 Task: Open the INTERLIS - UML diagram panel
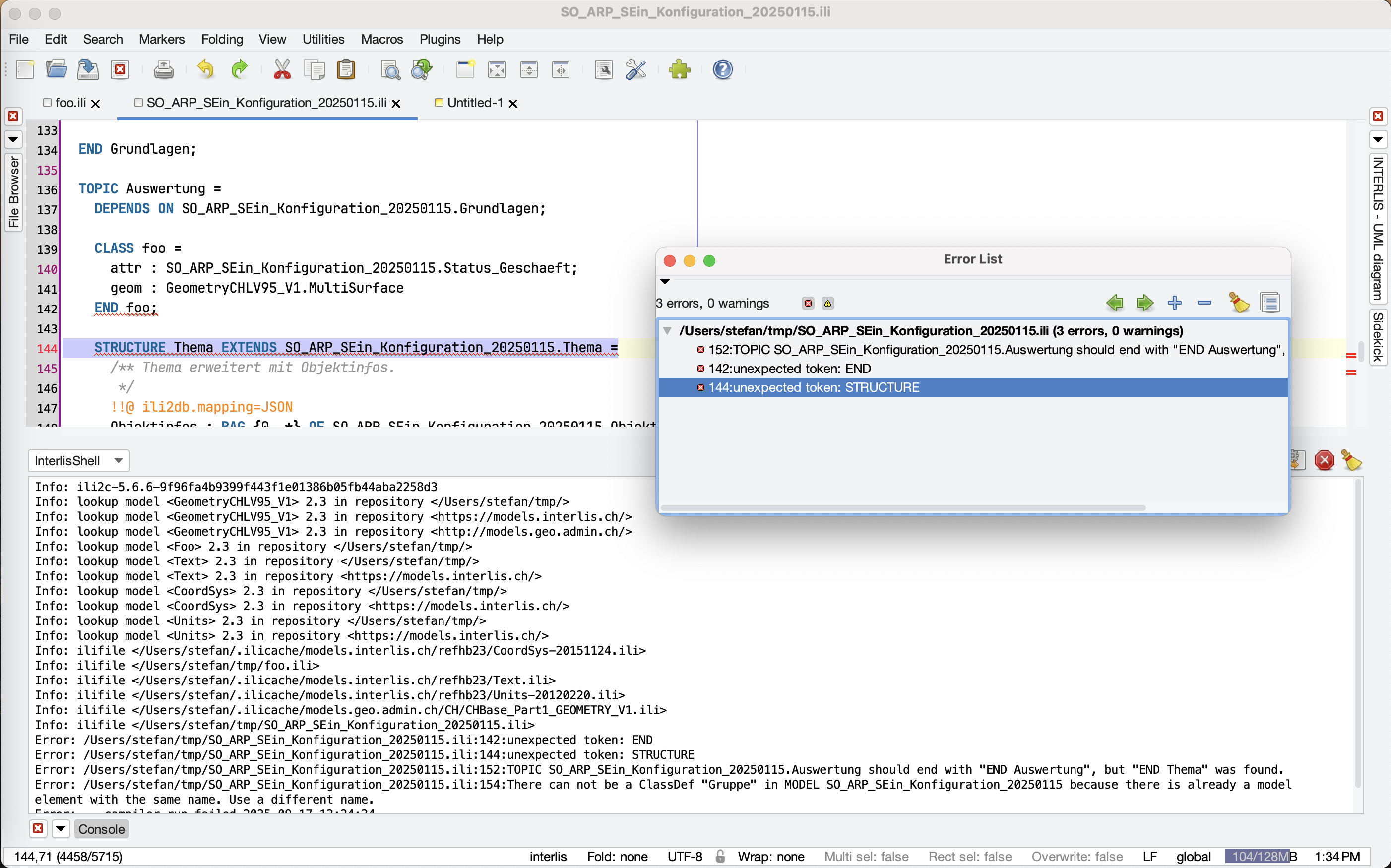[x=1378, y=229]
